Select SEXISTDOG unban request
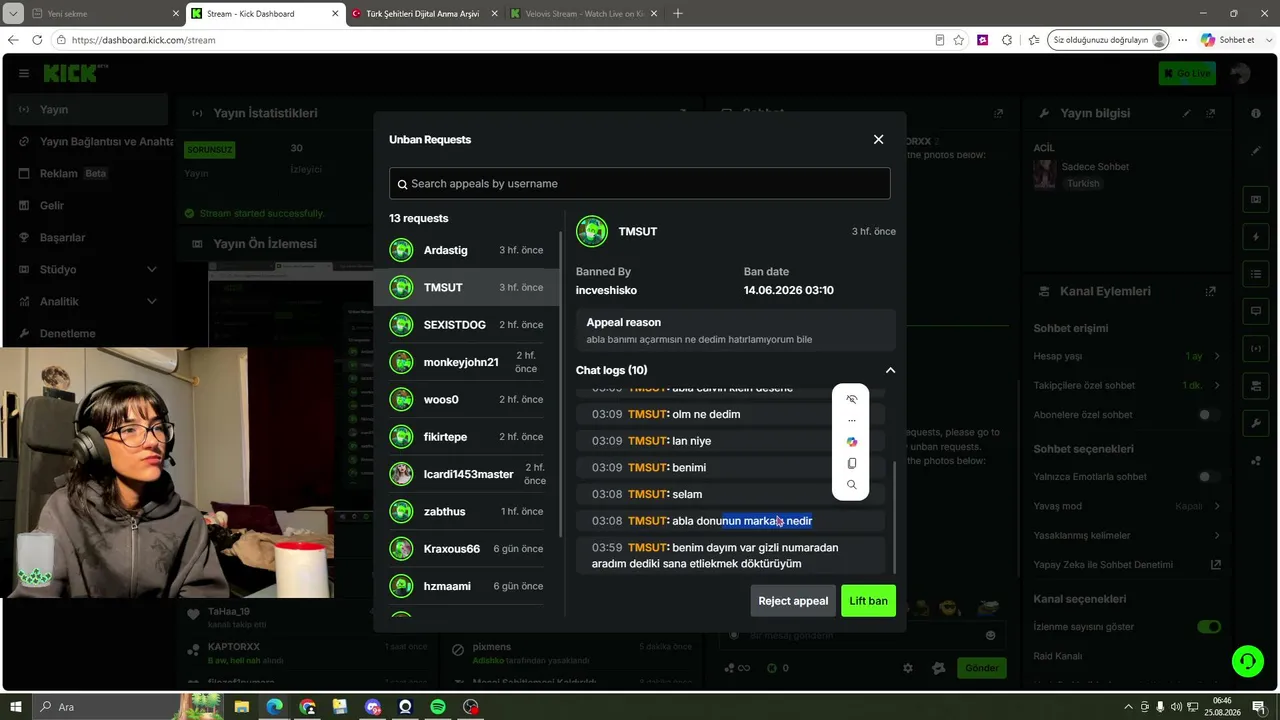The width and height of the screenshot is (1280, 720). click(x=466, y=325)
